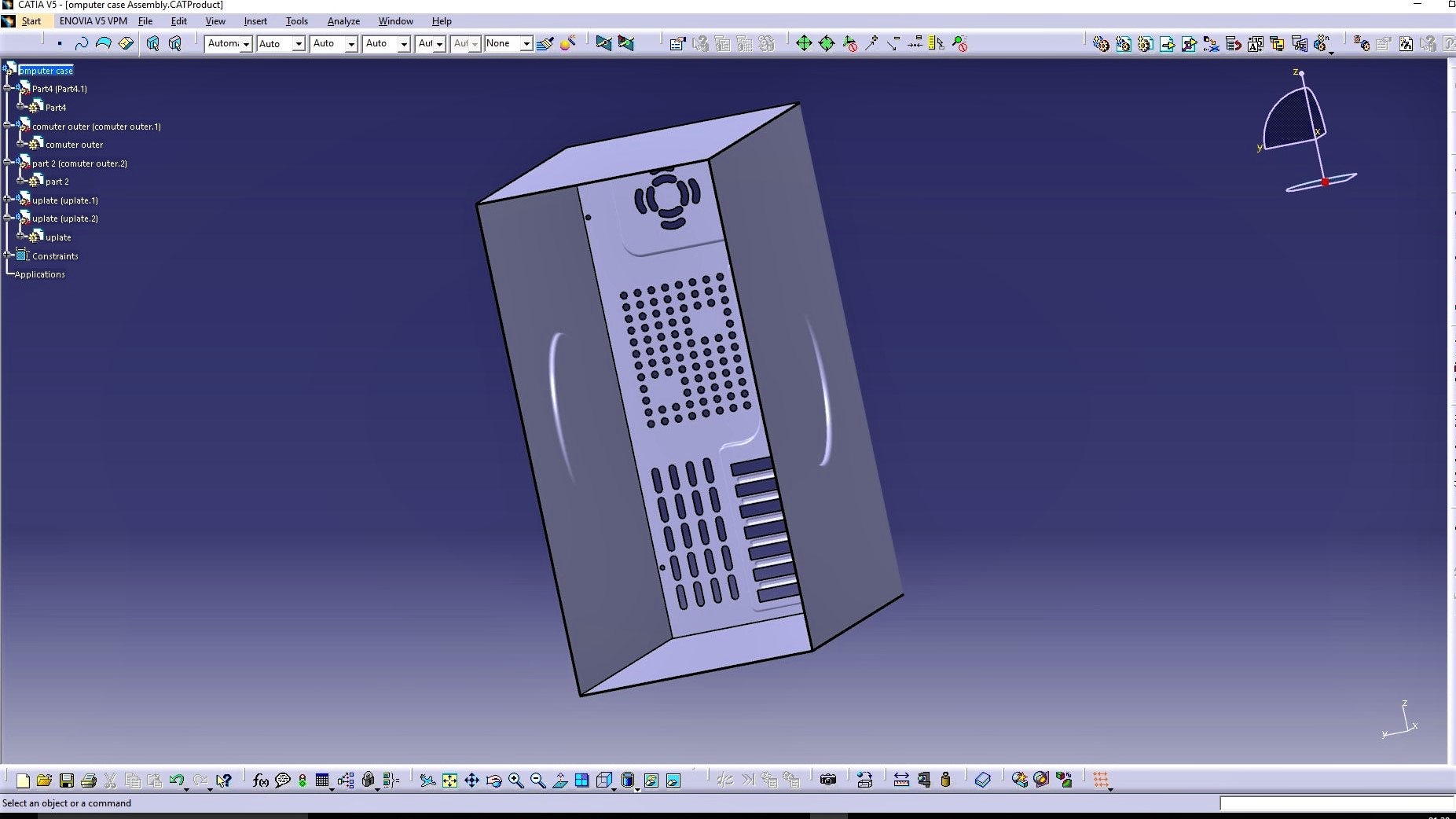Open the Tools menu
The height and width of the screenshot is (819, 1456).
point(297,21)
